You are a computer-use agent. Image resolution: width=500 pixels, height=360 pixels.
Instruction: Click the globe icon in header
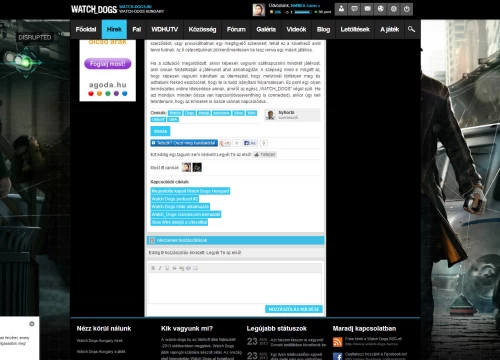click(380, 9)
